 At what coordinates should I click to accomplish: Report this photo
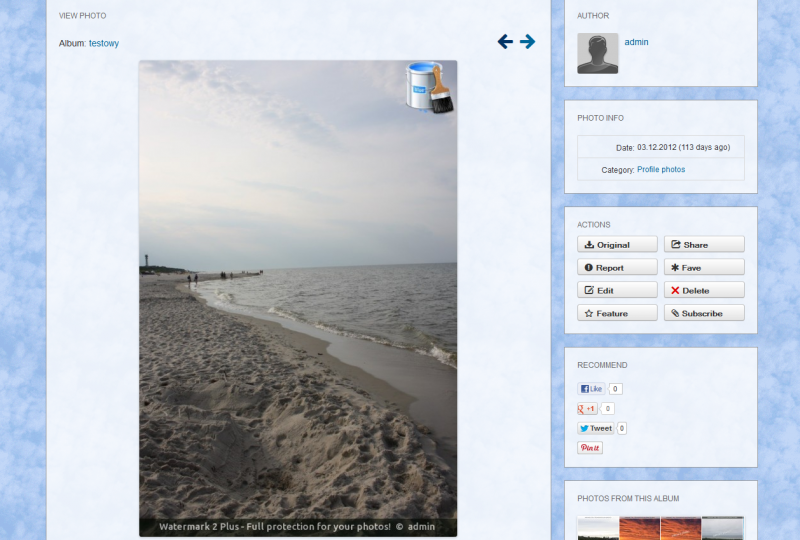click(617, 267)
